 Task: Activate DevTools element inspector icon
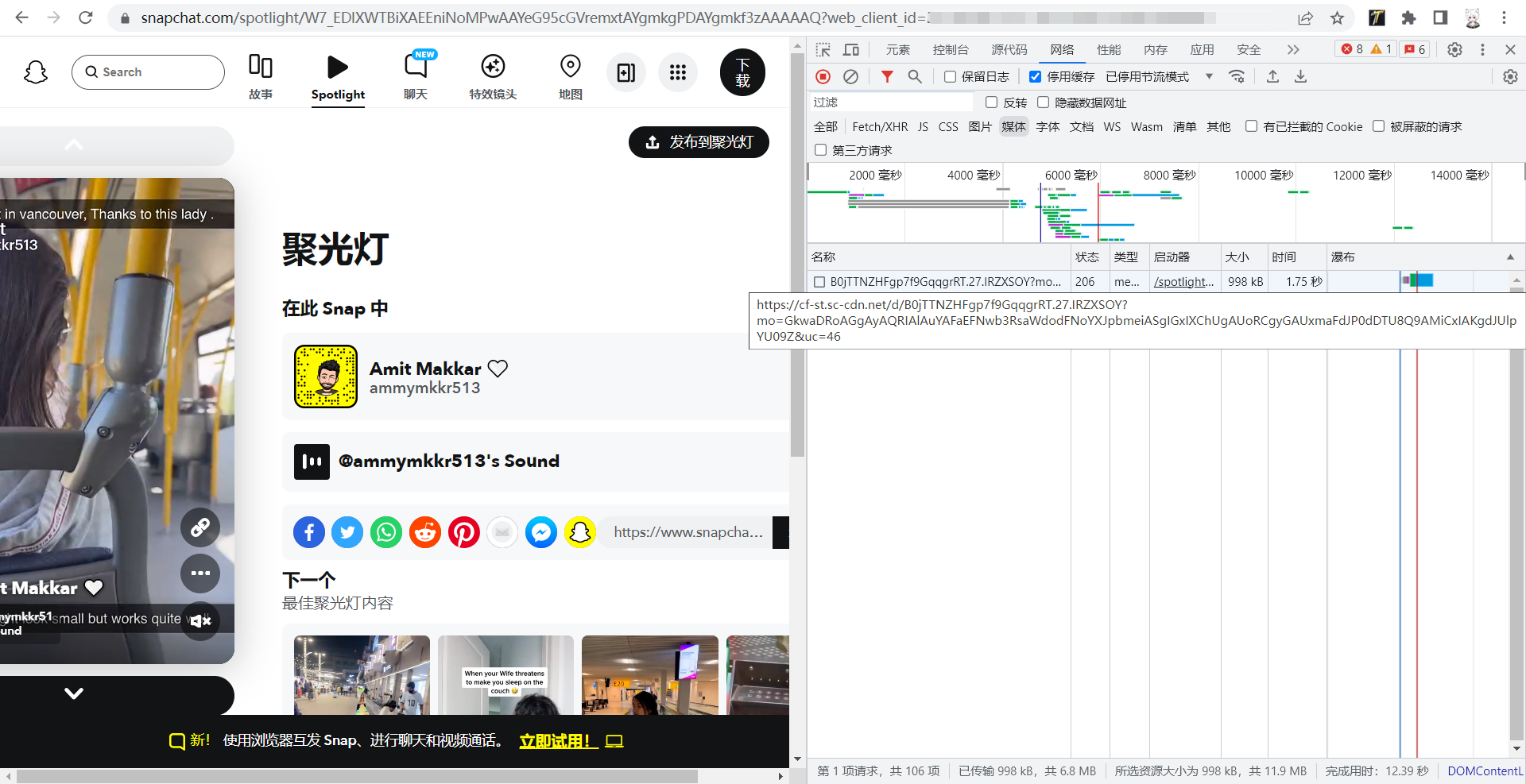coord(823,50)
